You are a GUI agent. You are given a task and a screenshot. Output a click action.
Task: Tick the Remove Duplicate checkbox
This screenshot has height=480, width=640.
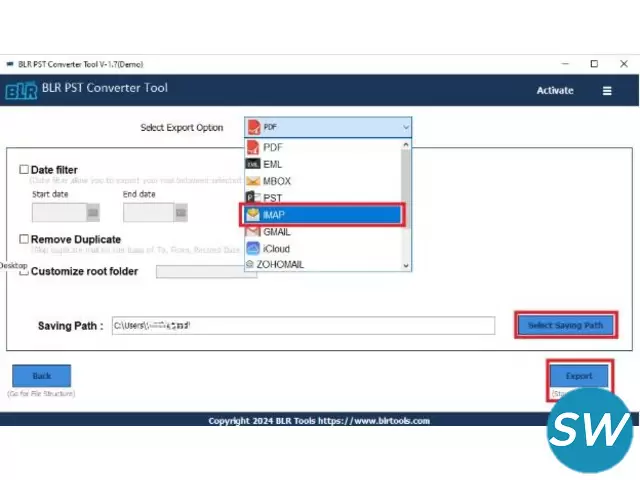click(24, 240)
